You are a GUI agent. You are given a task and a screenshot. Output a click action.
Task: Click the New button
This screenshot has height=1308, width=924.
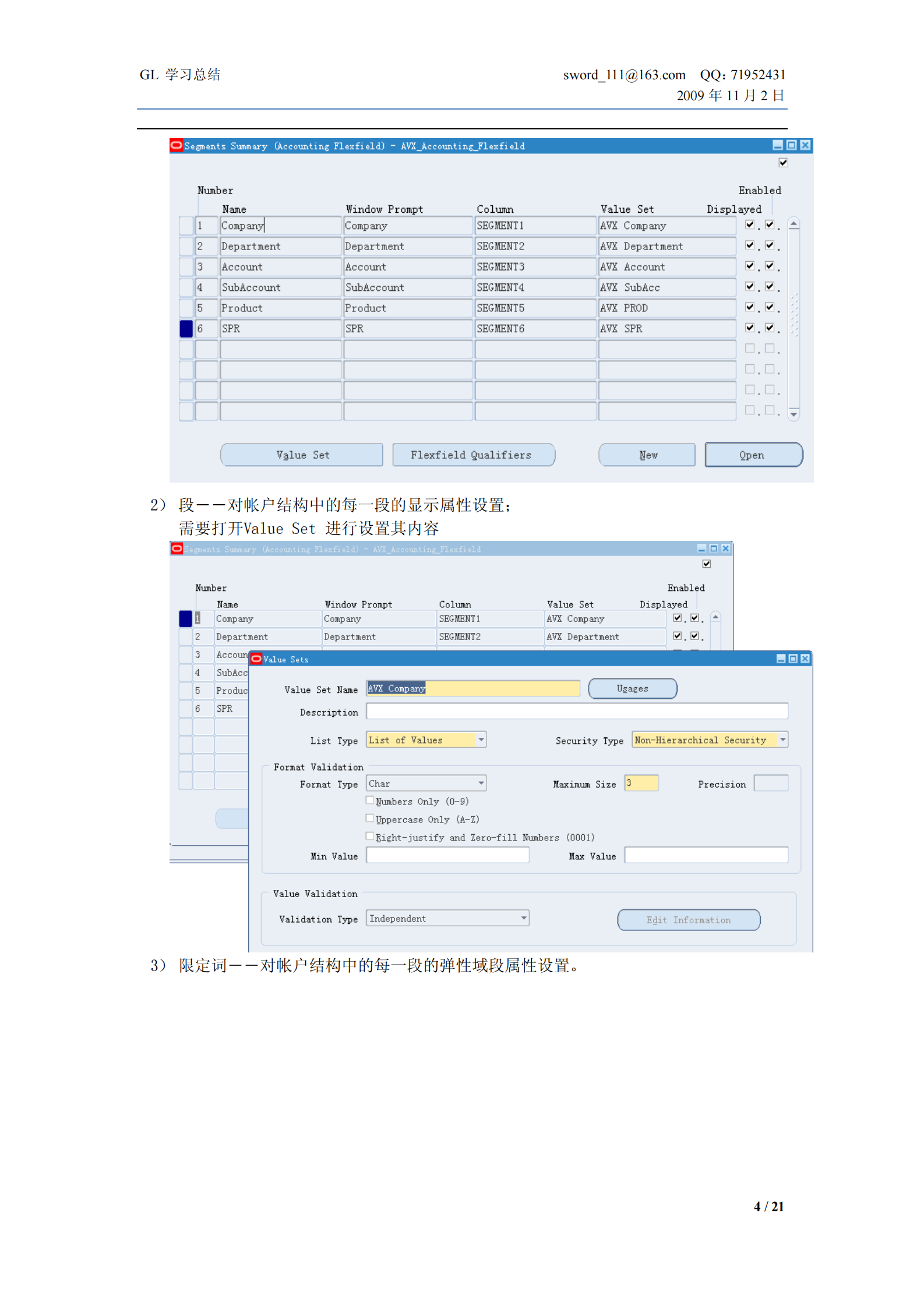[x=647, y=455]
